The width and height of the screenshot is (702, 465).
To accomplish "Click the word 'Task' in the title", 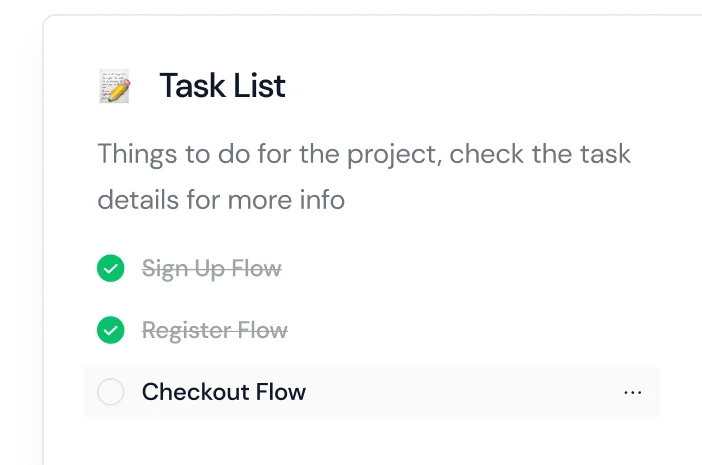I will click(x=190, y=86).
